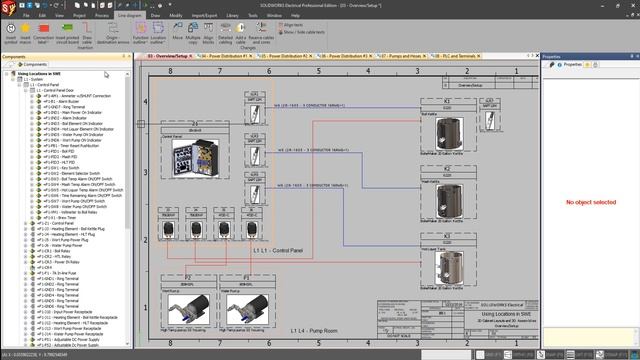This screenshot has width=640, height=360.
Task: Select =F1-SW1 - Key Switch item
Action: point(61,168)
